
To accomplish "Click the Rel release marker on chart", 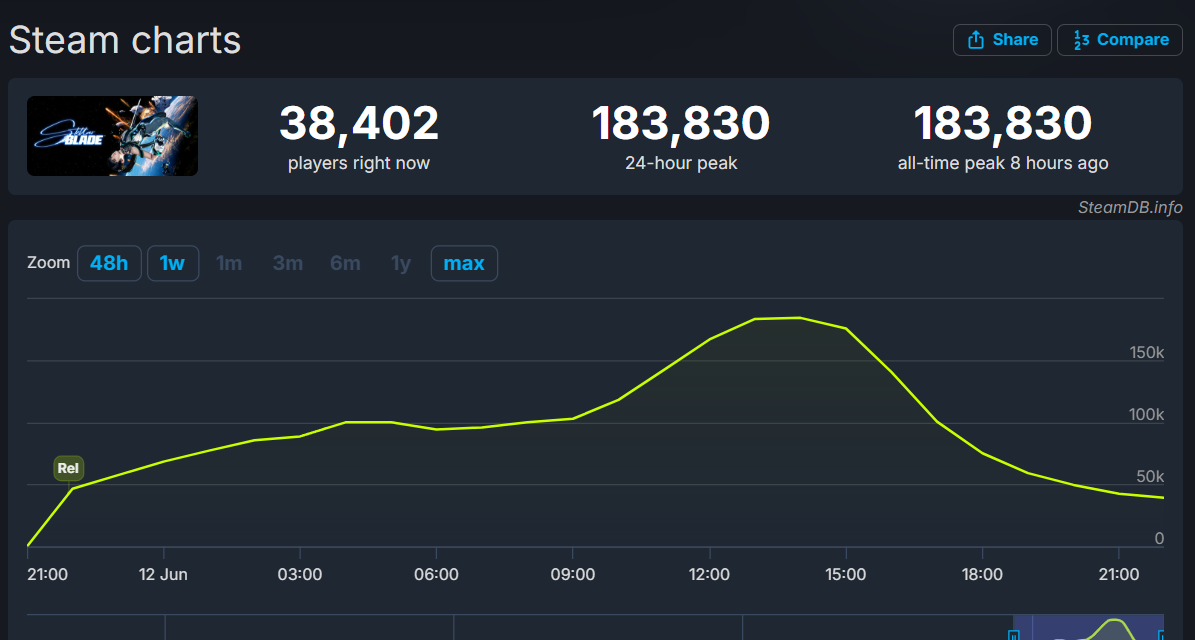I will click(69, 469).
